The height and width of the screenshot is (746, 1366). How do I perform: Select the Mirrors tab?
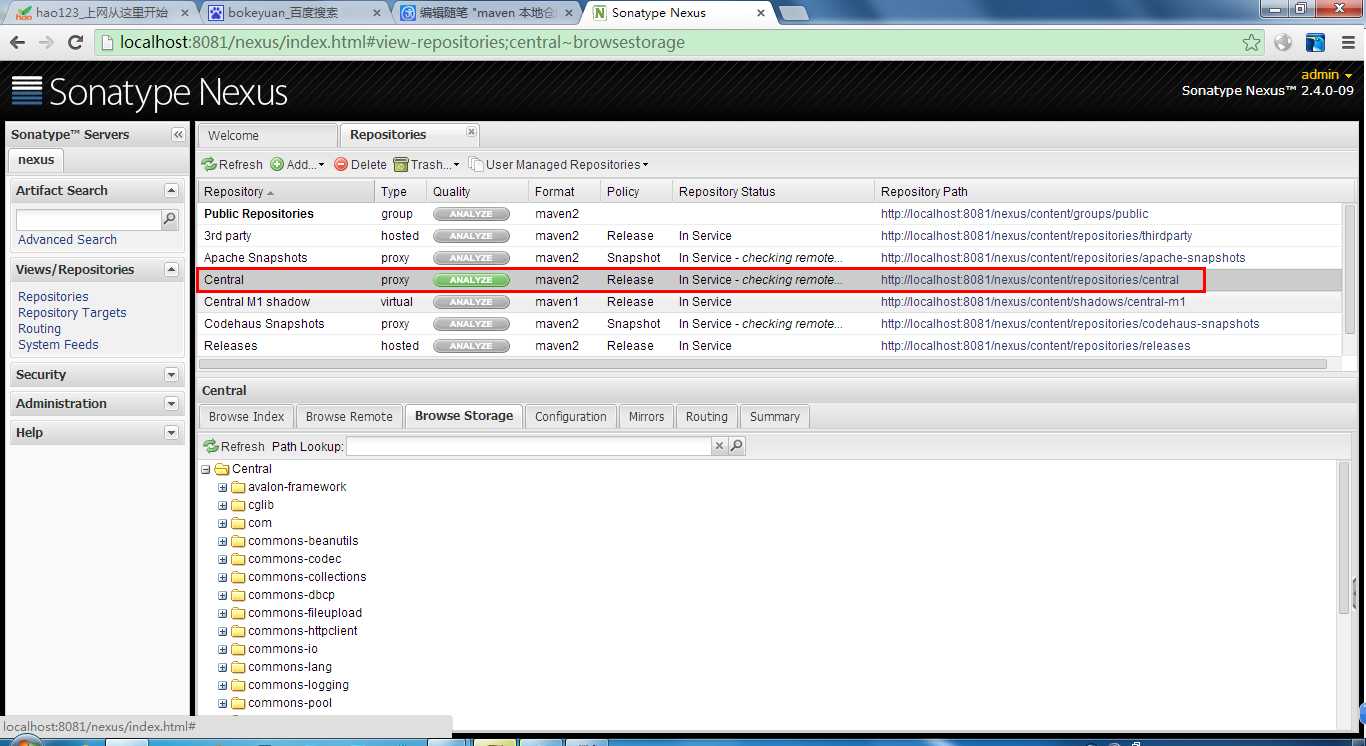pyautogui.click(x=646, y=417)
